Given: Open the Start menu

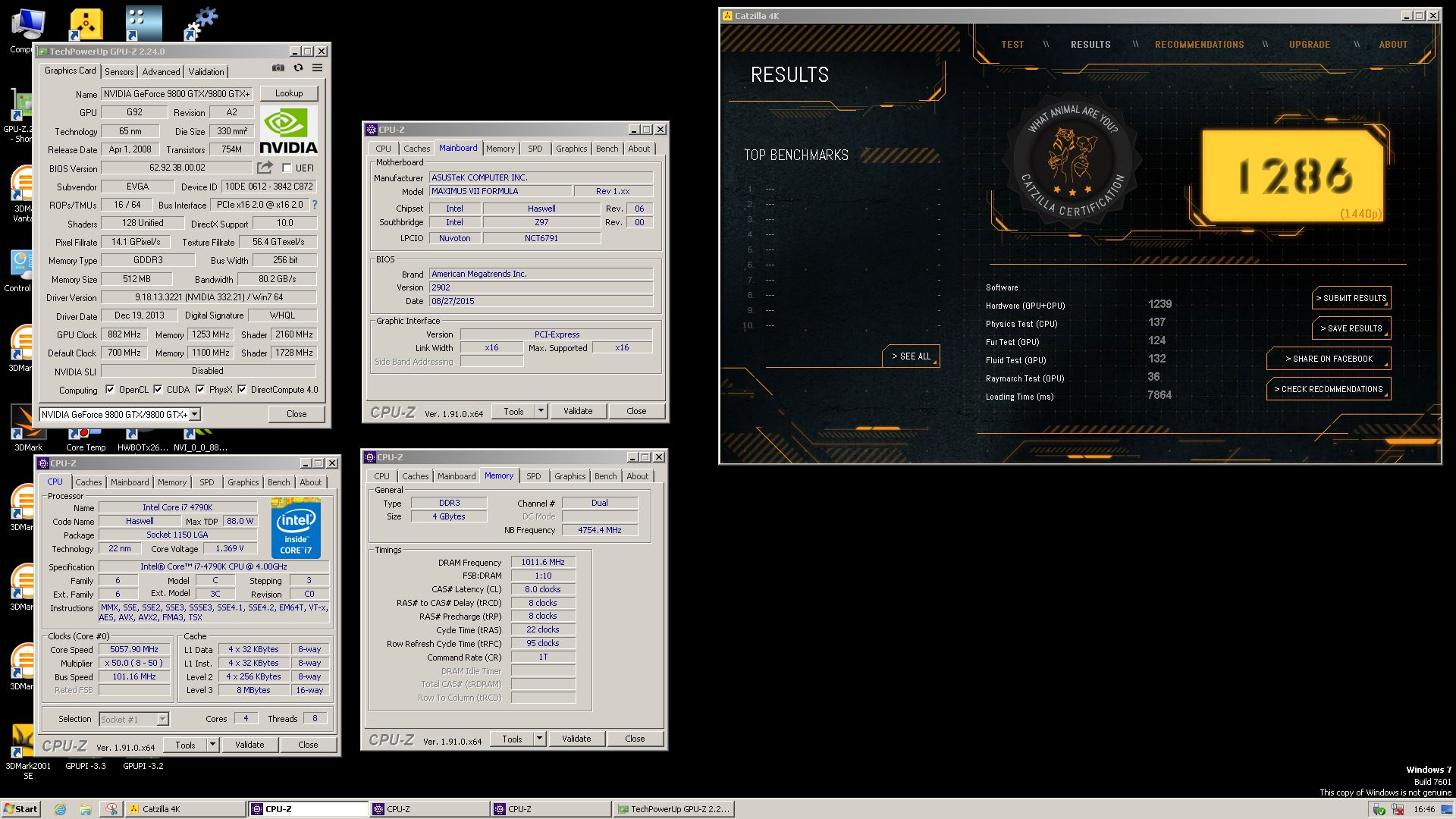Looking at the screenshot, I should click(20, 809).
